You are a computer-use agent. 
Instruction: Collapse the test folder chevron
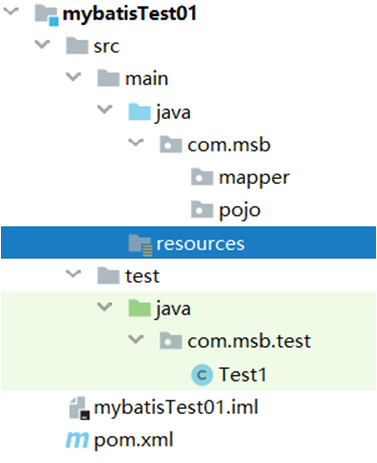pyautogui.click(x=73, y=274)
